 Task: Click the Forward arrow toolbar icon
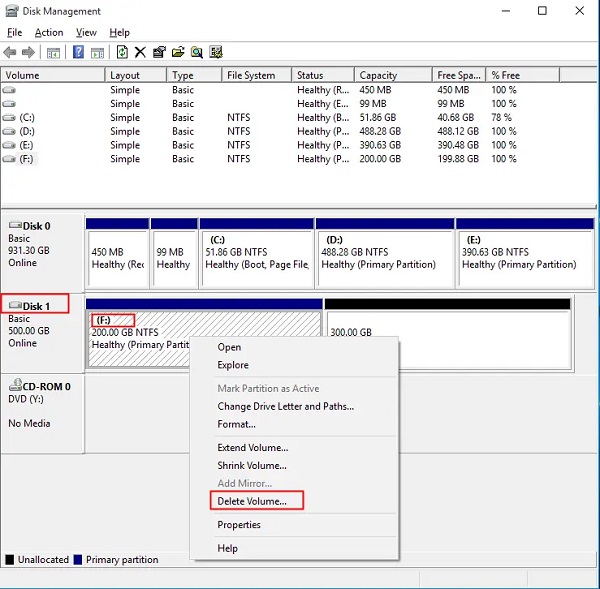pyautogui.click(x=28, y=52)
